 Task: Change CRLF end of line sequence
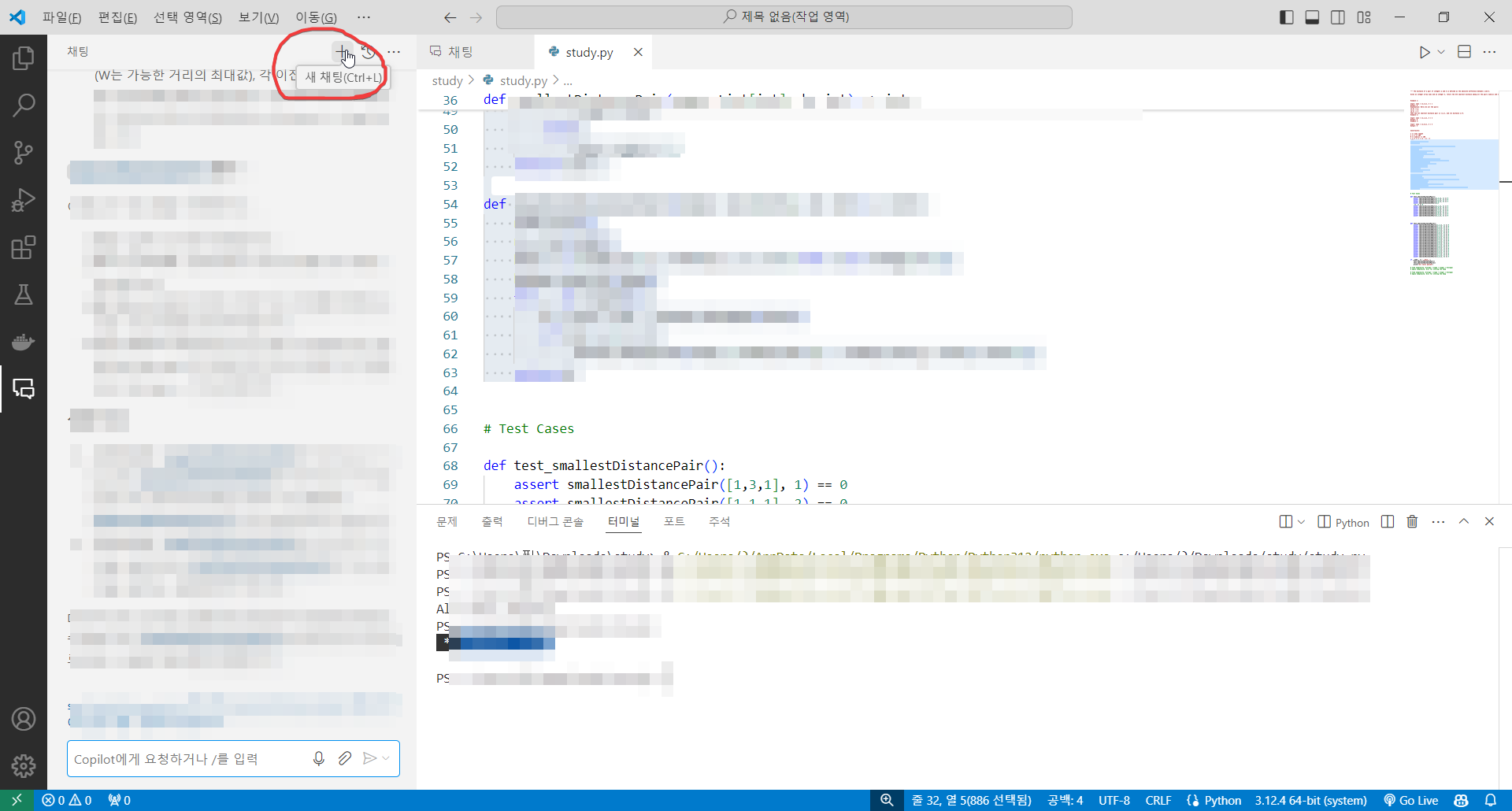[1158, 800]
